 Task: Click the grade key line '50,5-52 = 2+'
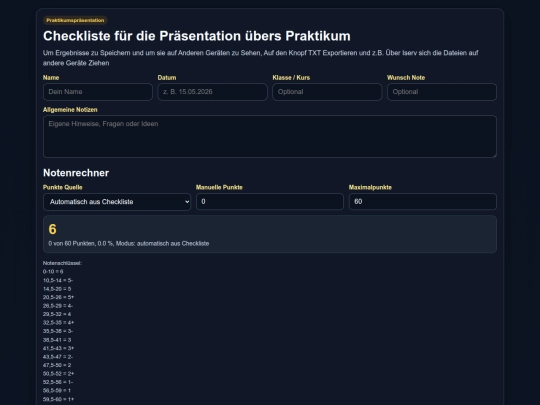tap(59, 374)
